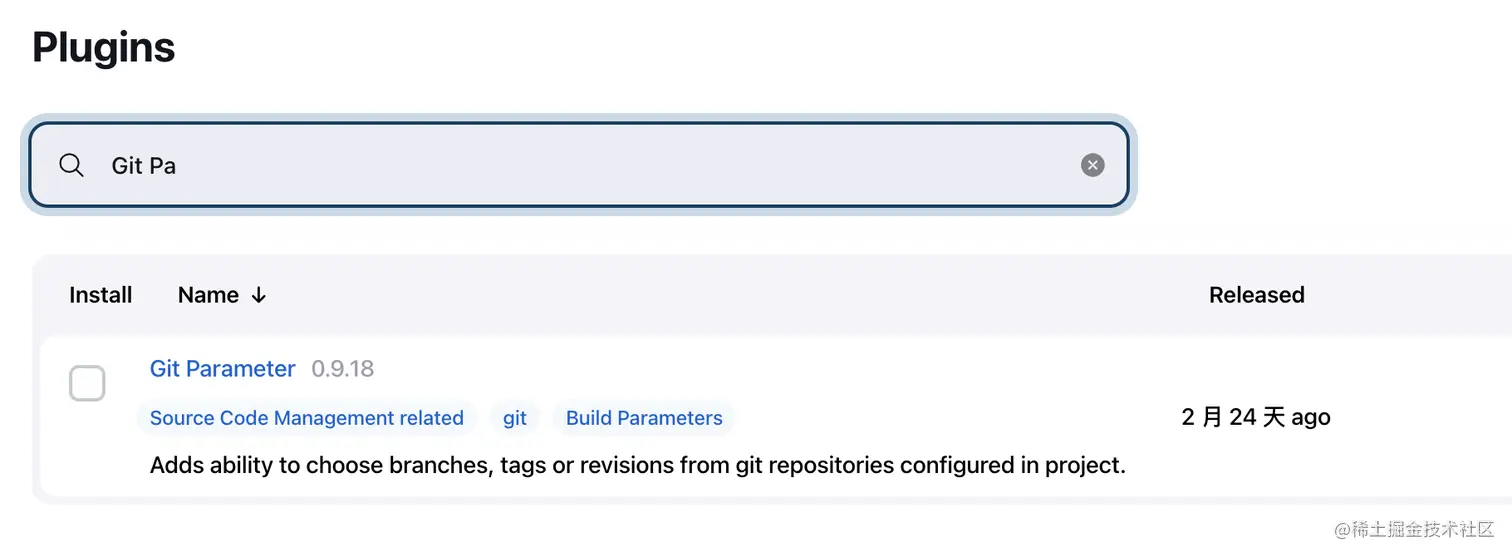1512x557 pixels.
Task: Click the Released column header
Action: tap(1256, 295)
